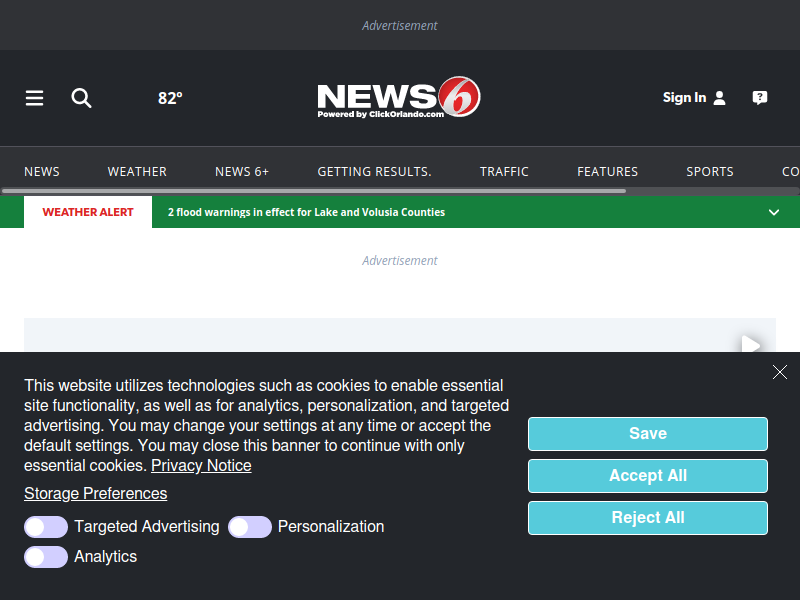This screenshot has height=600, width=800.
Task: Open the GETTING RESULTS. nav tab
Action: pyautogui.click(x=374, y=171)
